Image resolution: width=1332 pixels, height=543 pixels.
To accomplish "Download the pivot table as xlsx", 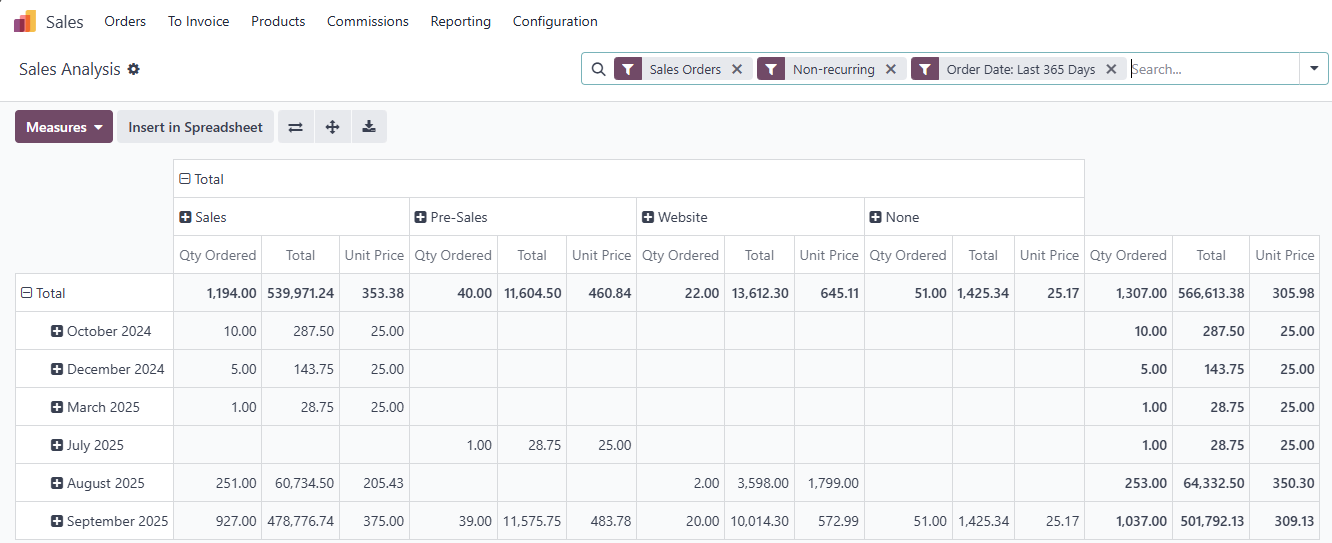I will [x=369, y=127].
